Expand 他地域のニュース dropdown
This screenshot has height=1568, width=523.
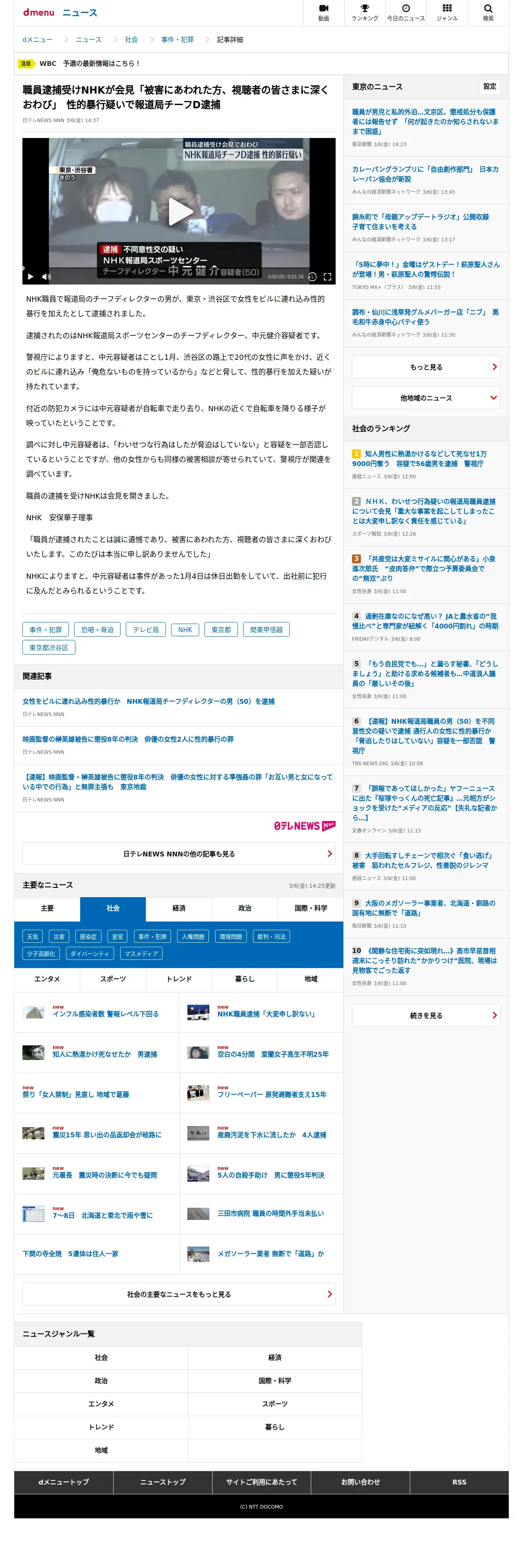click(x=426, y=397)
